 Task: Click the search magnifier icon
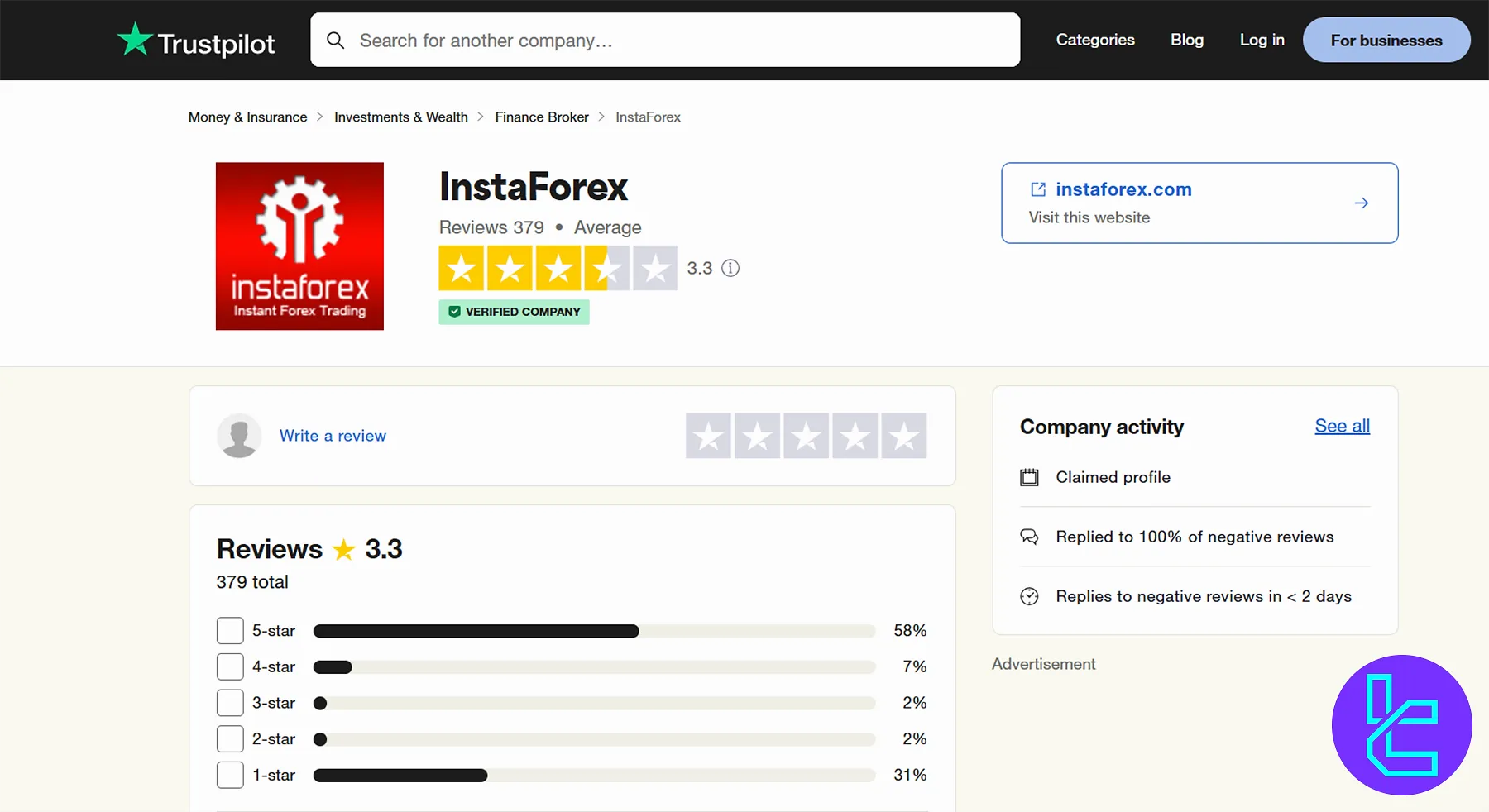pyautogui.click(x=335, y=40)
